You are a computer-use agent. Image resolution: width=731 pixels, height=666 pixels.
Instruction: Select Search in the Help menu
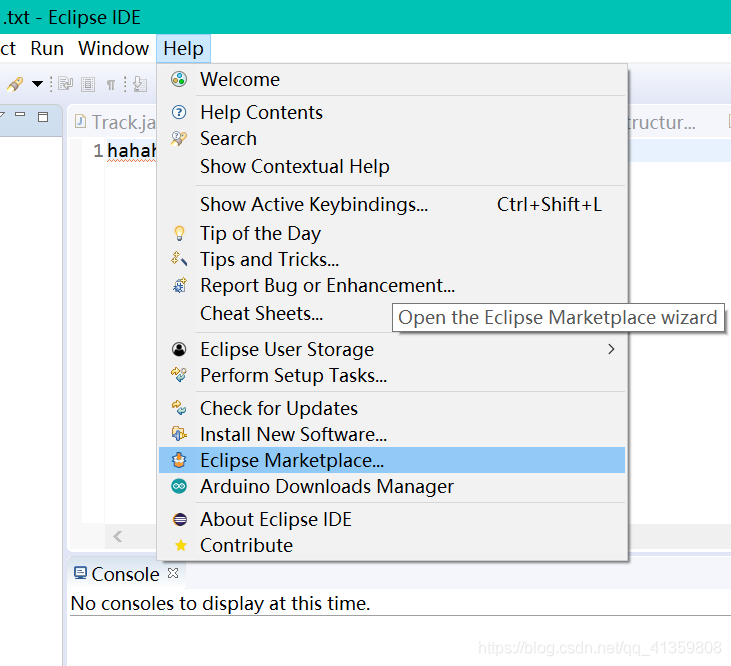392,138
